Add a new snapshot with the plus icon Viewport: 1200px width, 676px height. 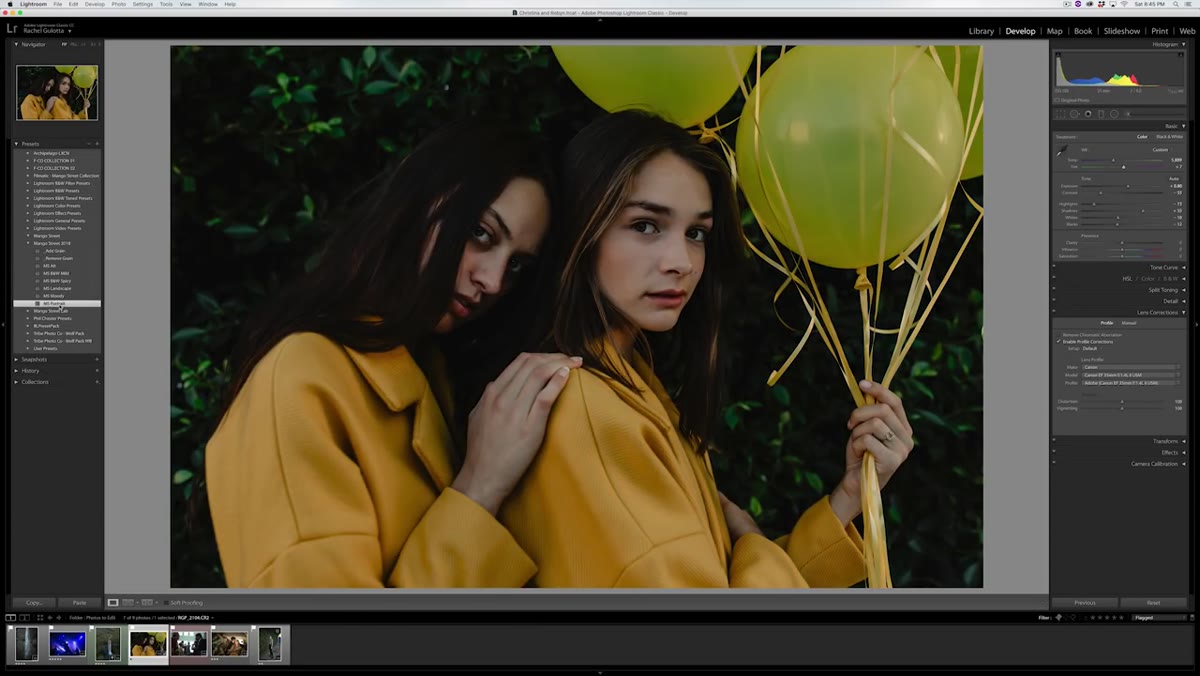[x=97, y=359]
